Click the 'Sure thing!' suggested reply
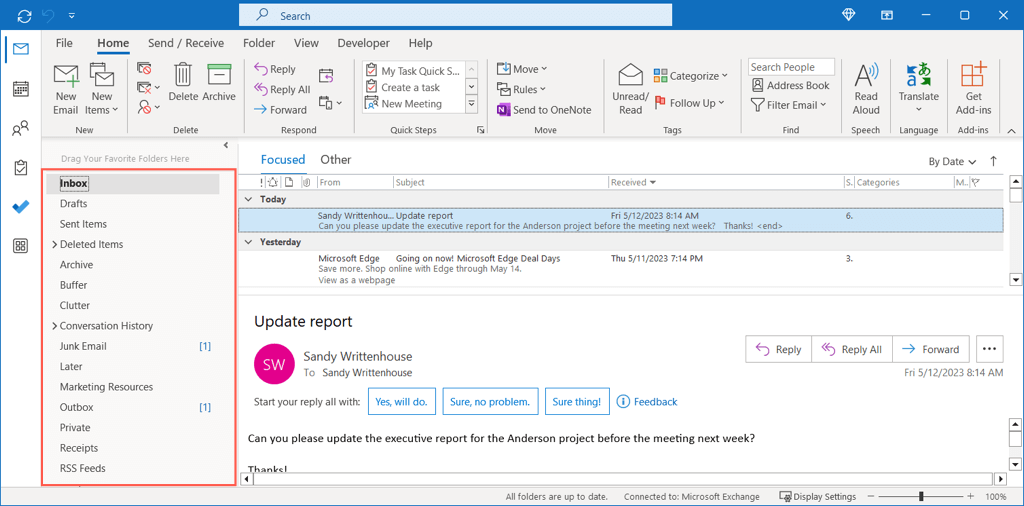The image size is (1024, 506). coord(577,402)
